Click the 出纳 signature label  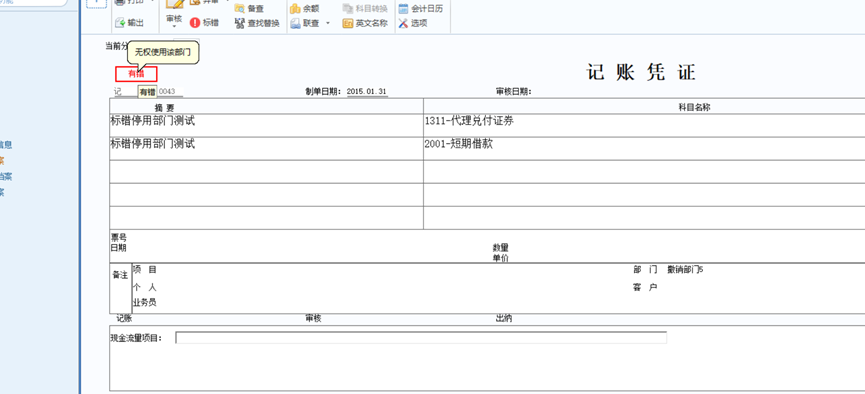[x=505, y=318]
